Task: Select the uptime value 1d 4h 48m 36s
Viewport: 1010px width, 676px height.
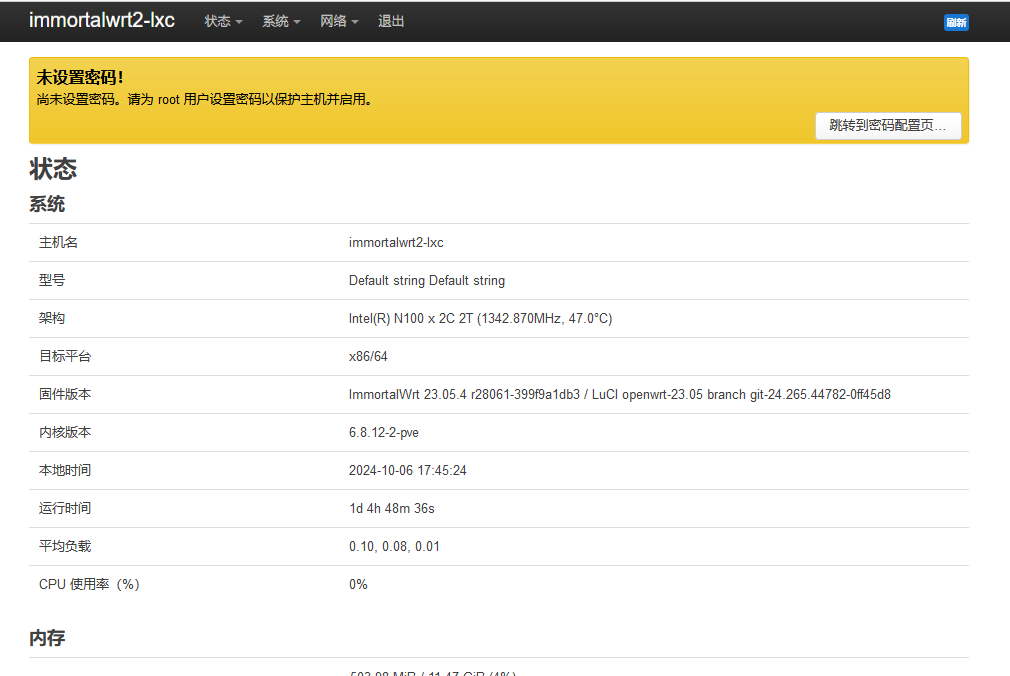Action: tap(392, 508)
